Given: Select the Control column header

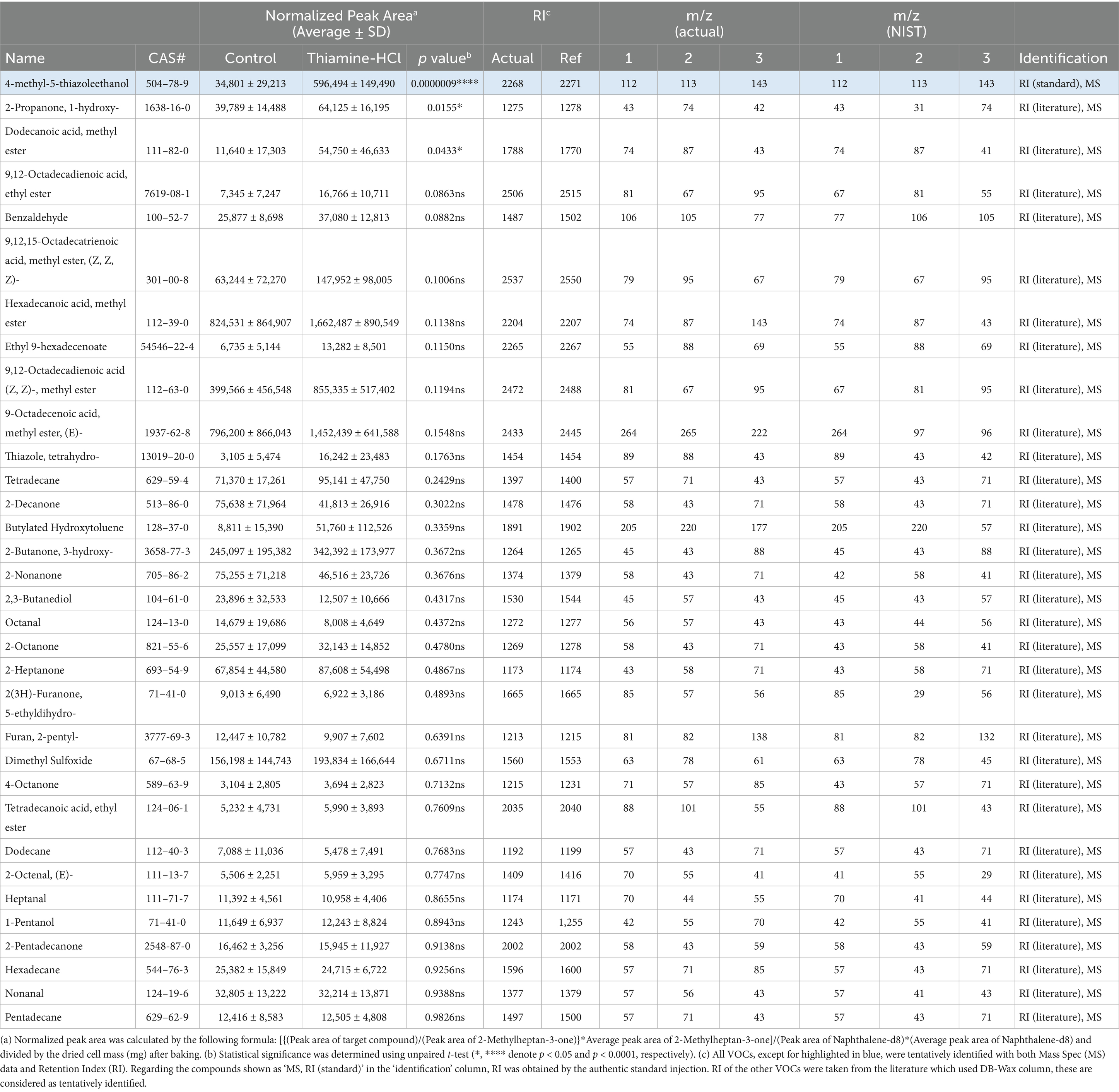Looking at the screenshot, I should [250, 58].
